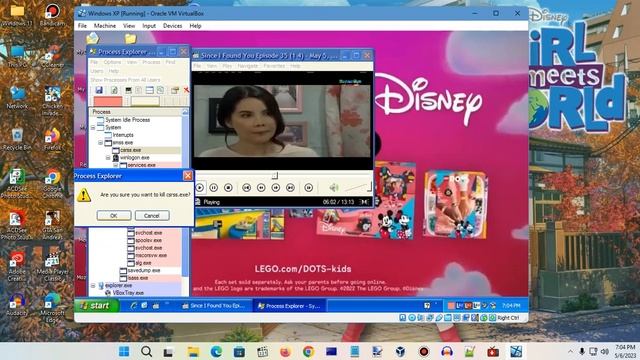Open Internet Explorer from XP quick launch
This screenshot has height=360, width=640.
coord(133,305)
